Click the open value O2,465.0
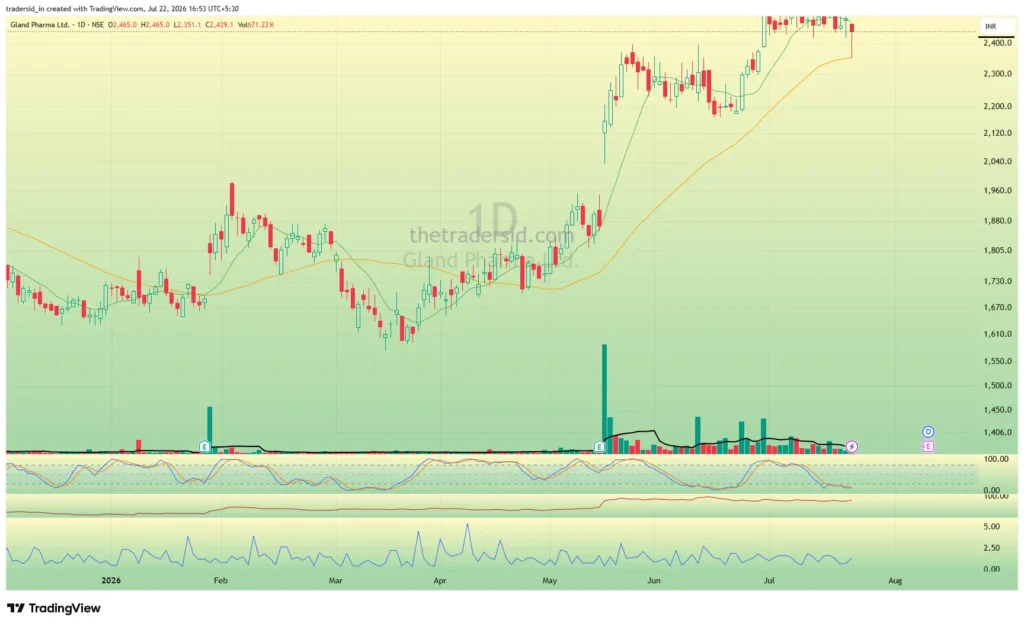This screenshot has width=1024, height=626. tap(123, 25)
